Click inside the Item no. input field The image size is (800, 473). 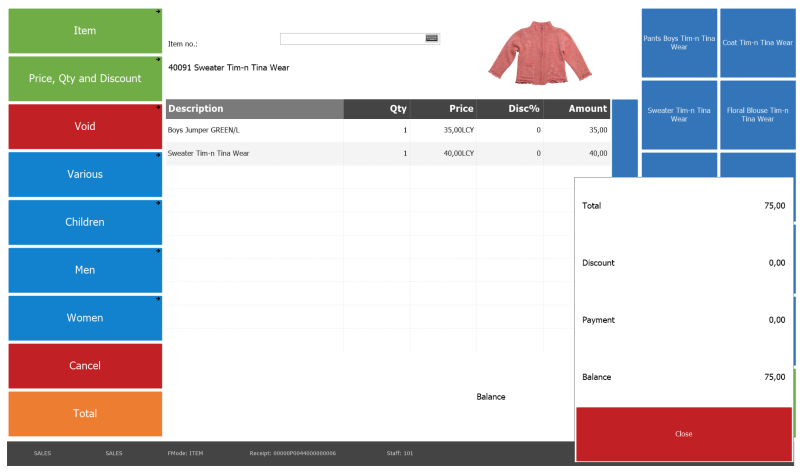click(352, 38)
